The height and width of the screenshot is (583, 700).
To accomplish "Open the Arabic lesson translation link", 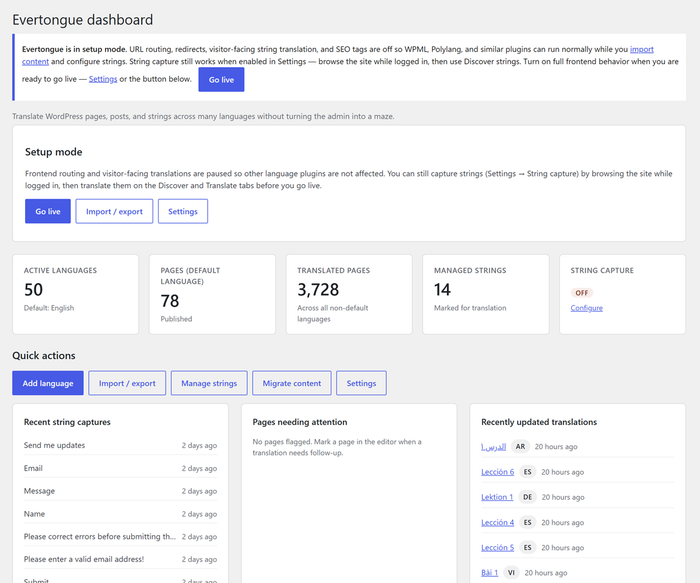I will [x=493, y=446].
